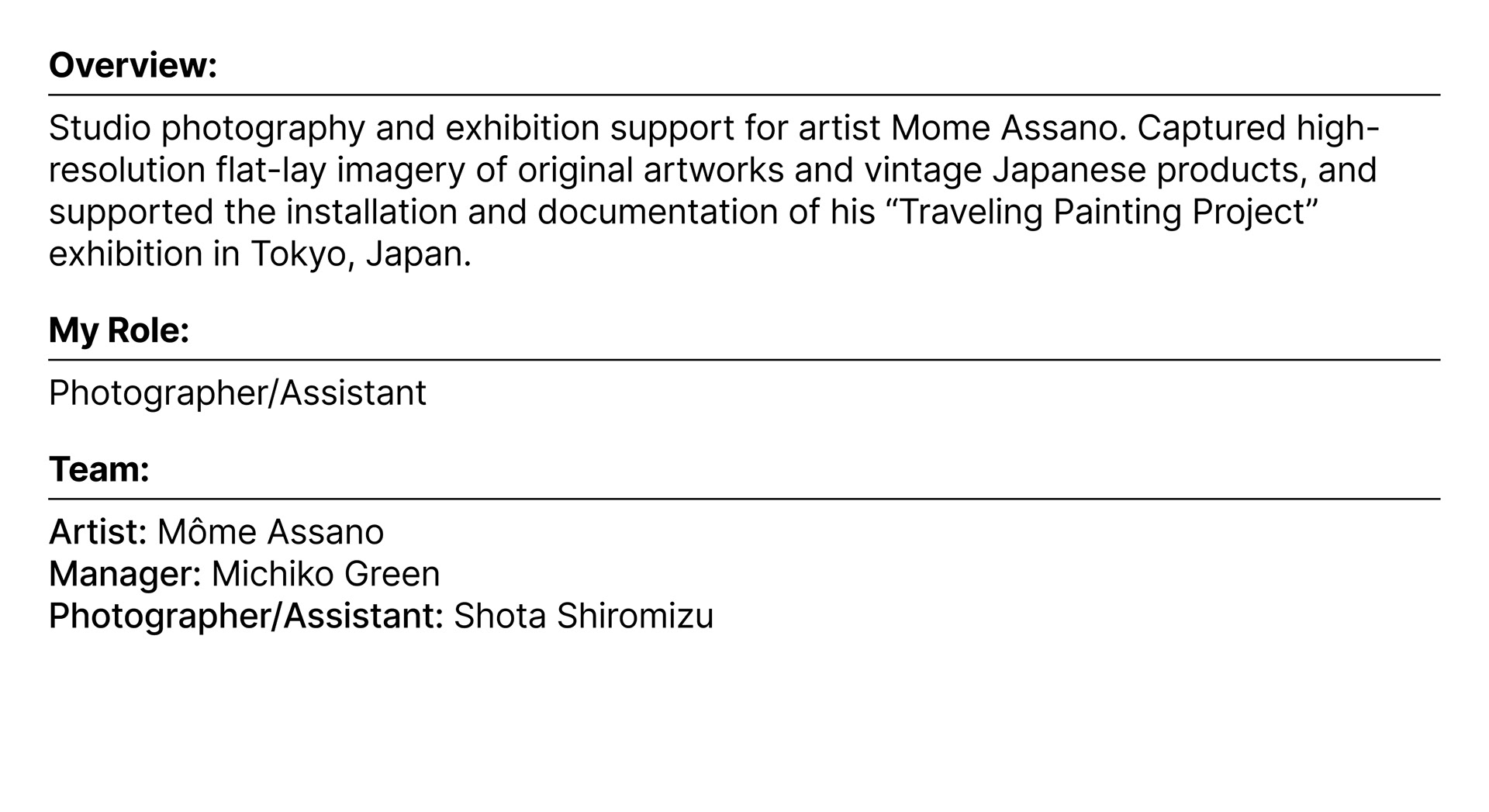Click the Team heading
The height and width of the screenshot is (812, 1489).
pyautogui.click(x=98, y=469)
